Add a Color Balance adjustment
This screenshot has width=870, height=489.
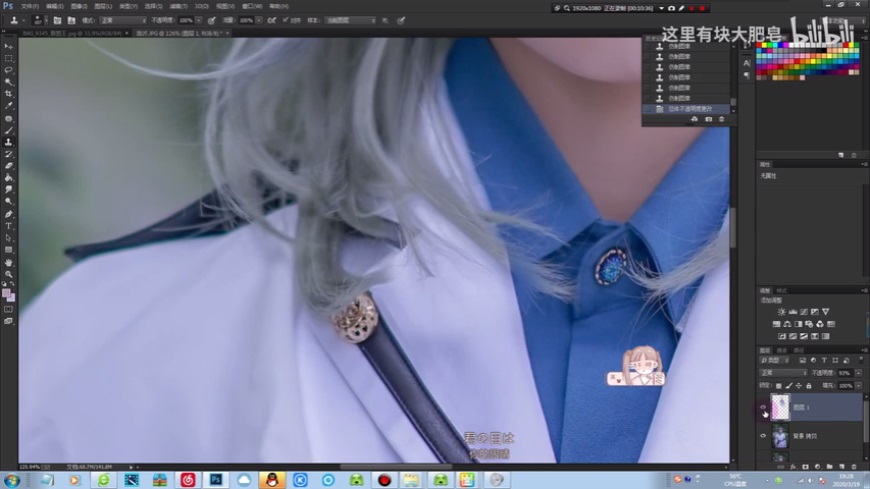[787, 324]
